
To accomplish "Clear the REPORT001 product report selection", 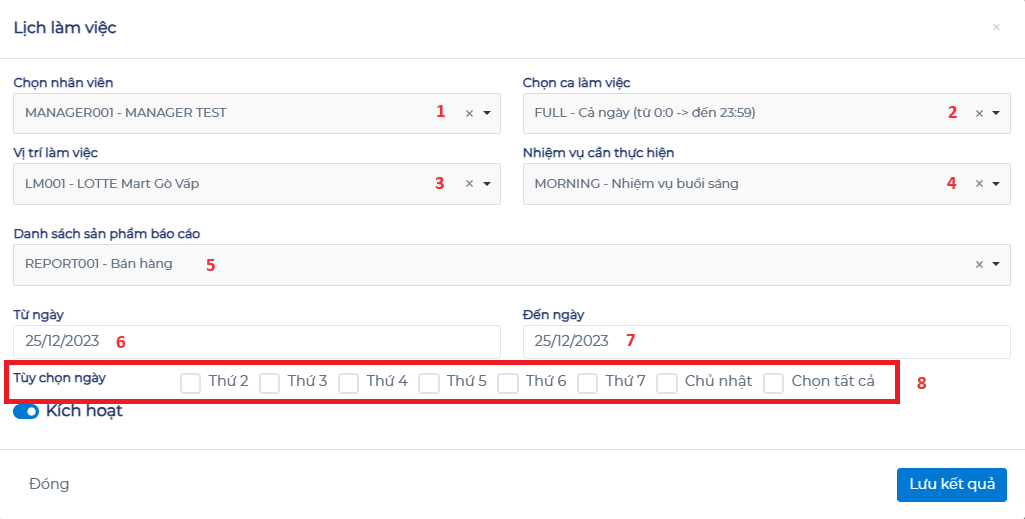I will [x=979, y=264].
